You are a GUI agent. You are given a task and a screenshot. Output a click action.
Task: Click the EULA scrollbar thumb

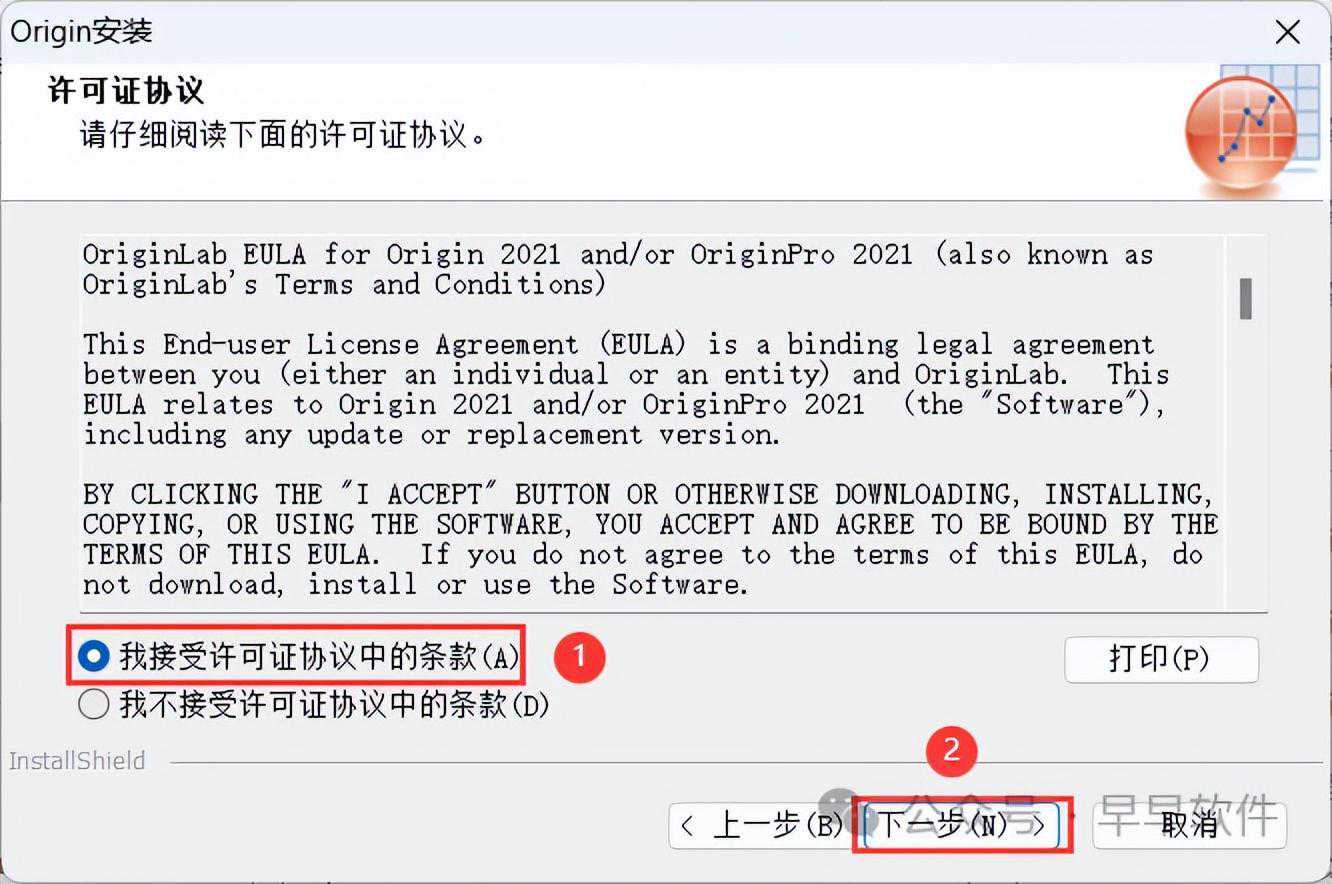click(1246, 298)
